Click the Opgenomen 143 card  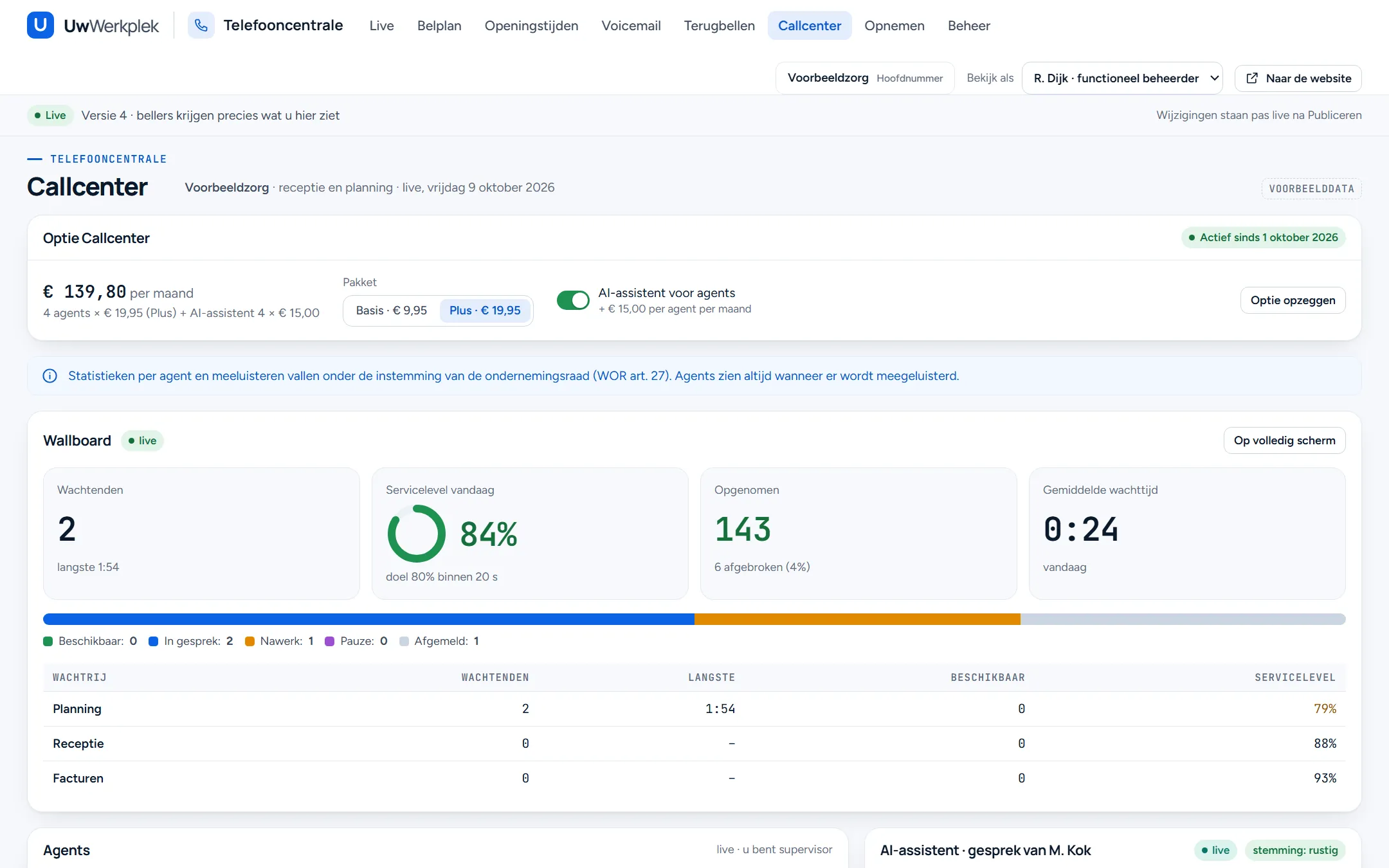point(858,534)
